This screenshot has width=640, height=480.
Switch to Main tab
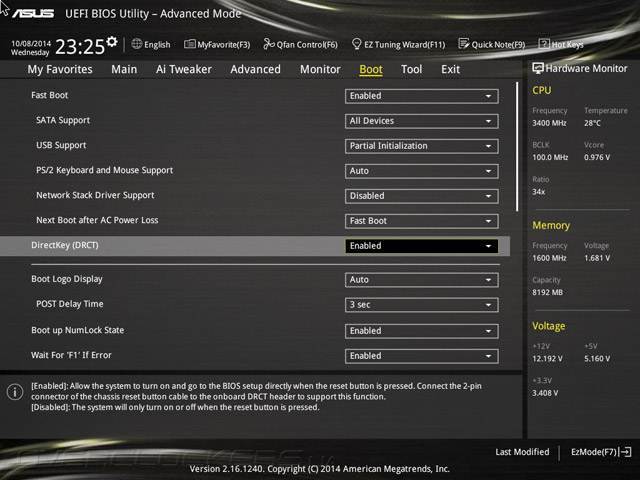pos(124,69)
